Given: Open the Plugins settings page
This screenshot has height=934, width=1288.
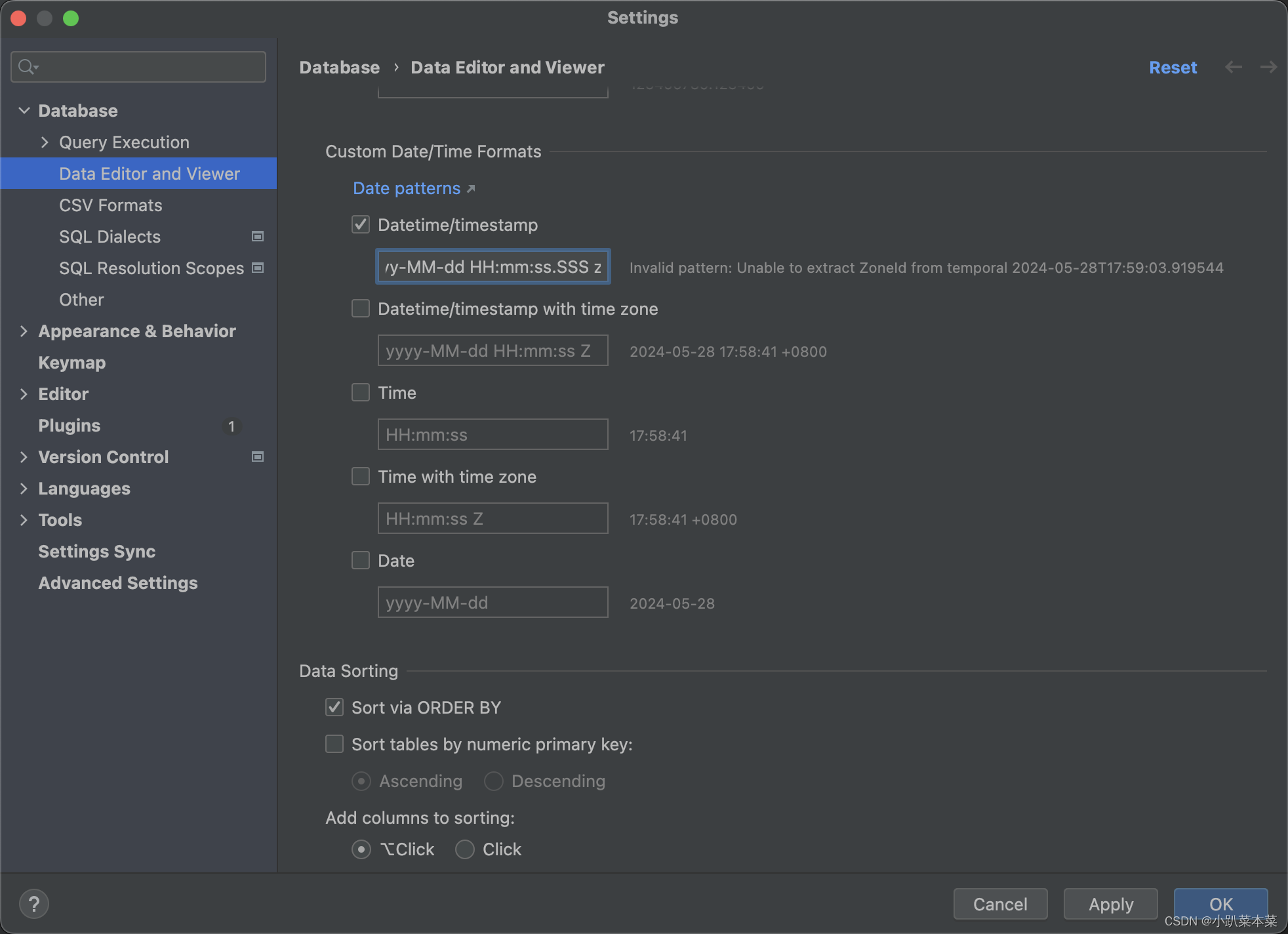Looking at the screenshot, I should click(69, 425).
